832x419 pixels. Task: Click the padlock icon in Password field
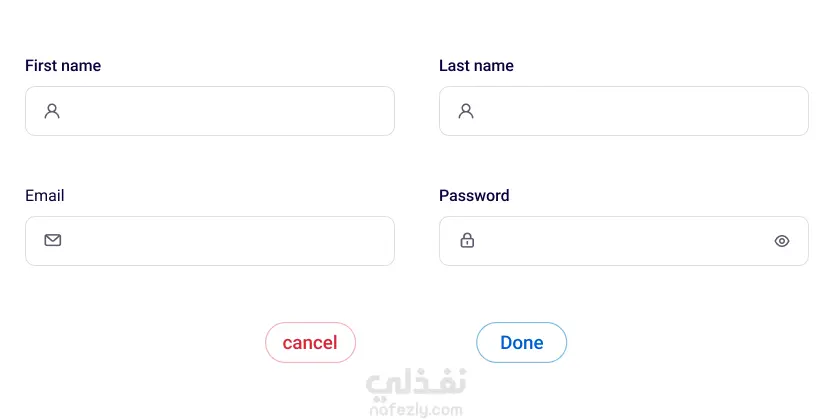click(467, 240)
